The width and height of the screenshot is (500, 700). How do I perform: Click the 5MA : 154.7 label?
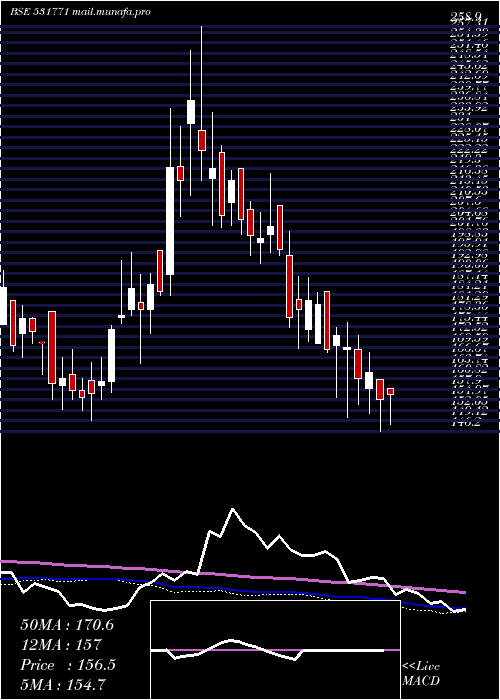[64, 684]
